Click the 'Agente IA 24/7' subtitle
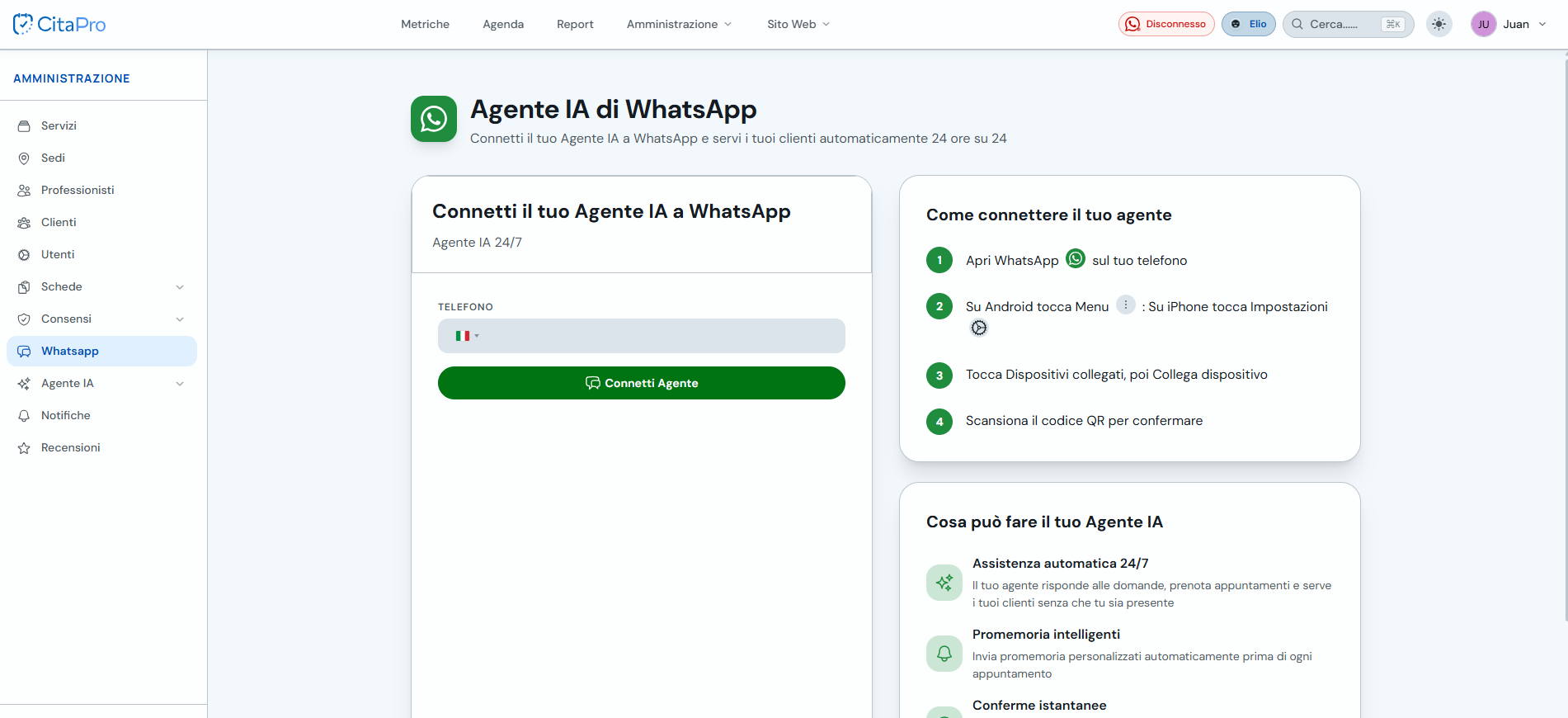Viewport: 1568px width, 718px height. [477, 243]
